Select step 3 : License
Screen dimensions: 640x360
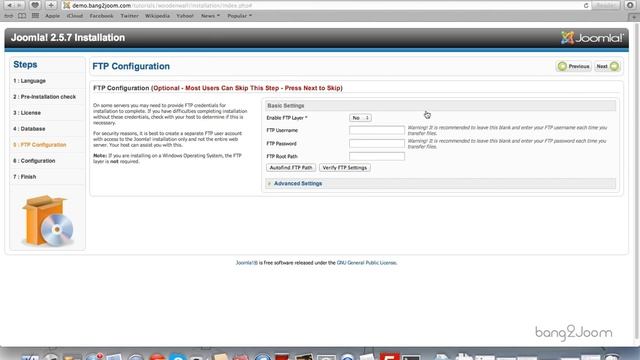27,113
